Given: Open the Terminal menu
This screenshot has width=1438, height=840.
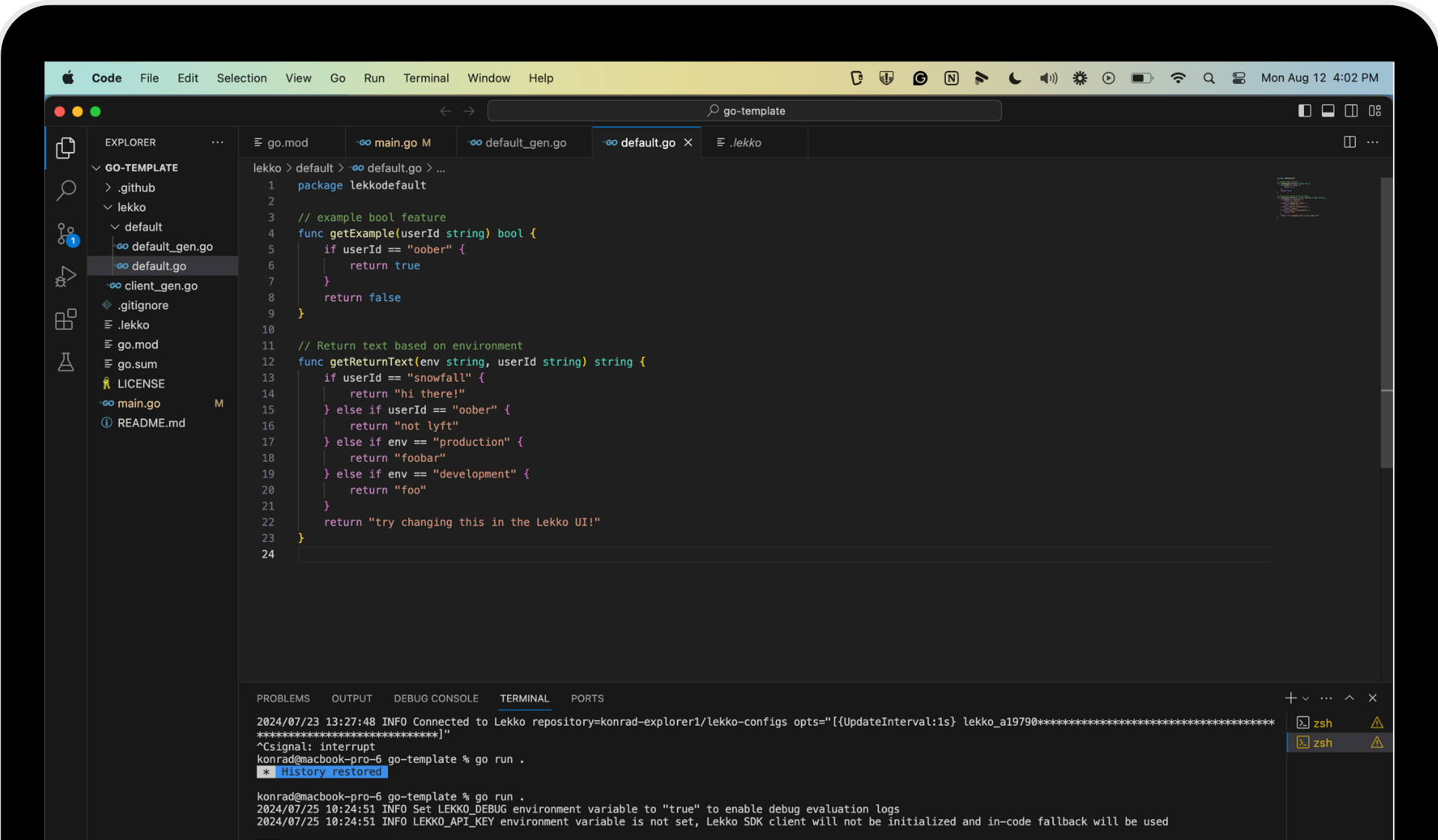Looking at the screenshot, I should [426, 78].
